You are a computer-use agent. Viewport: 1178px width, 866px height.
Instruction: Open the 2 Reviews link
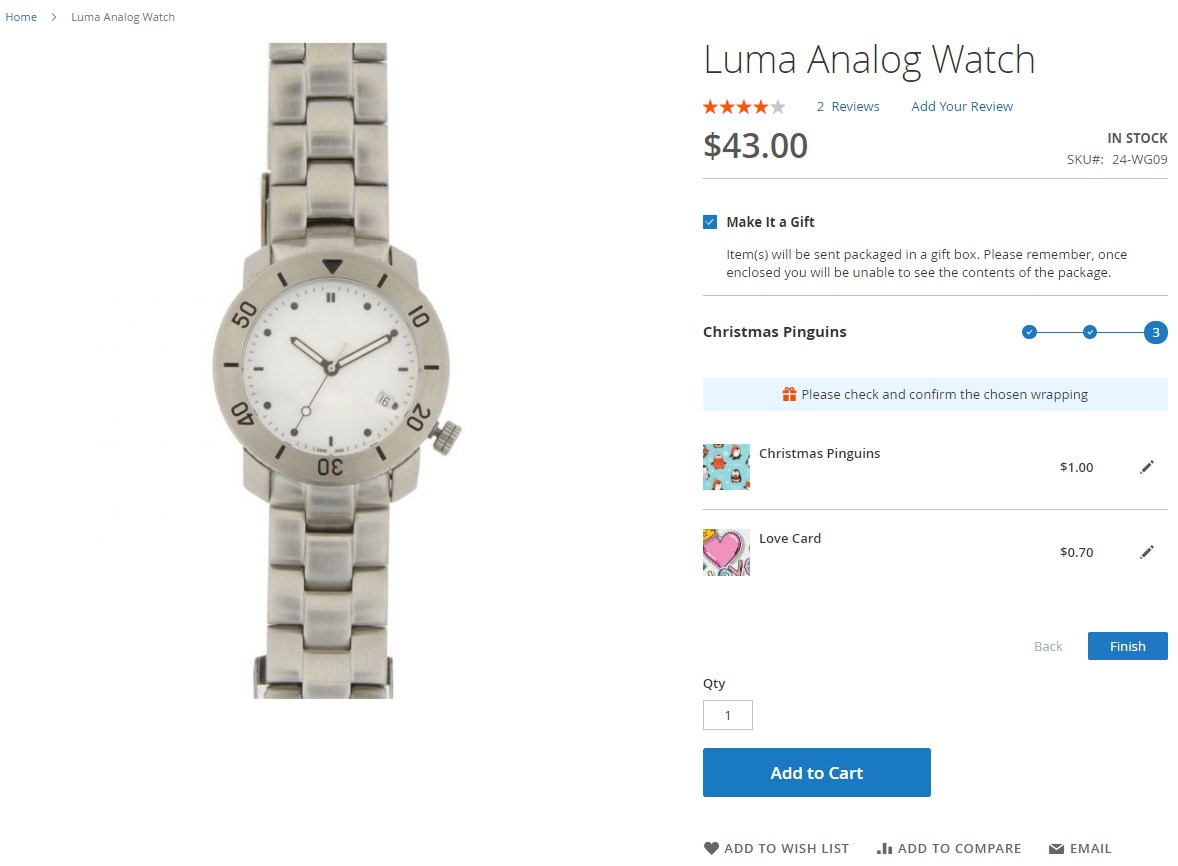848,107
